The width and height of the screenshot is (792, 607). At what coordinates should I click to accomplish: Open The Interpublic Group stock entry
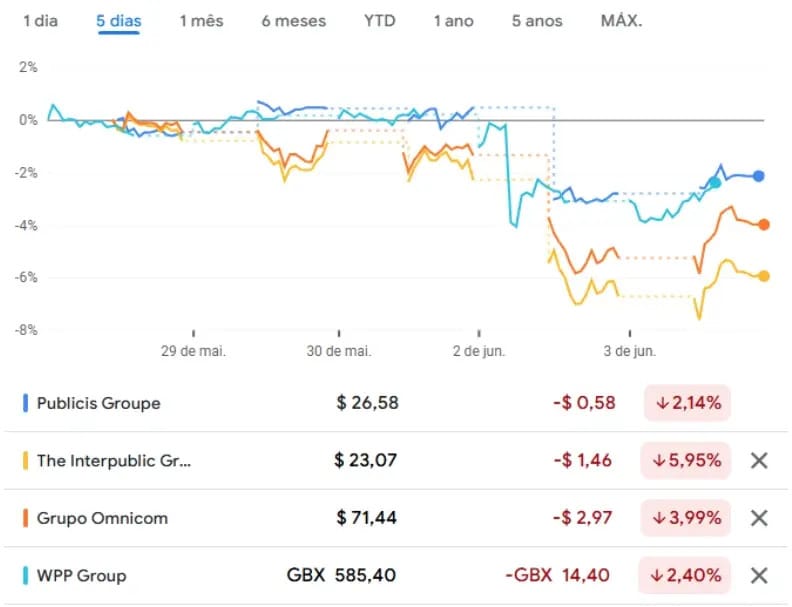113,461
